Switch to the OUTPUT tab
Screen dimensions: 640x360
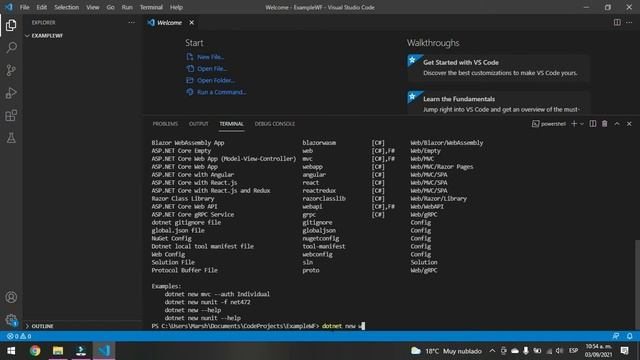199,124
